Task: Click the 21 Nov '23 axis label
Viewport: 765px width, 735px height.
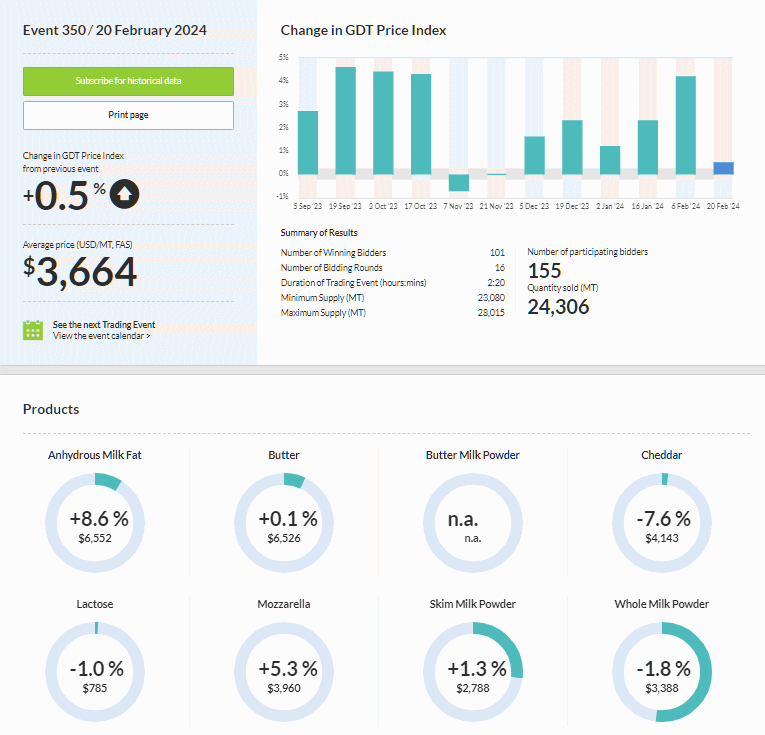Action: click(x=496, y=206)
